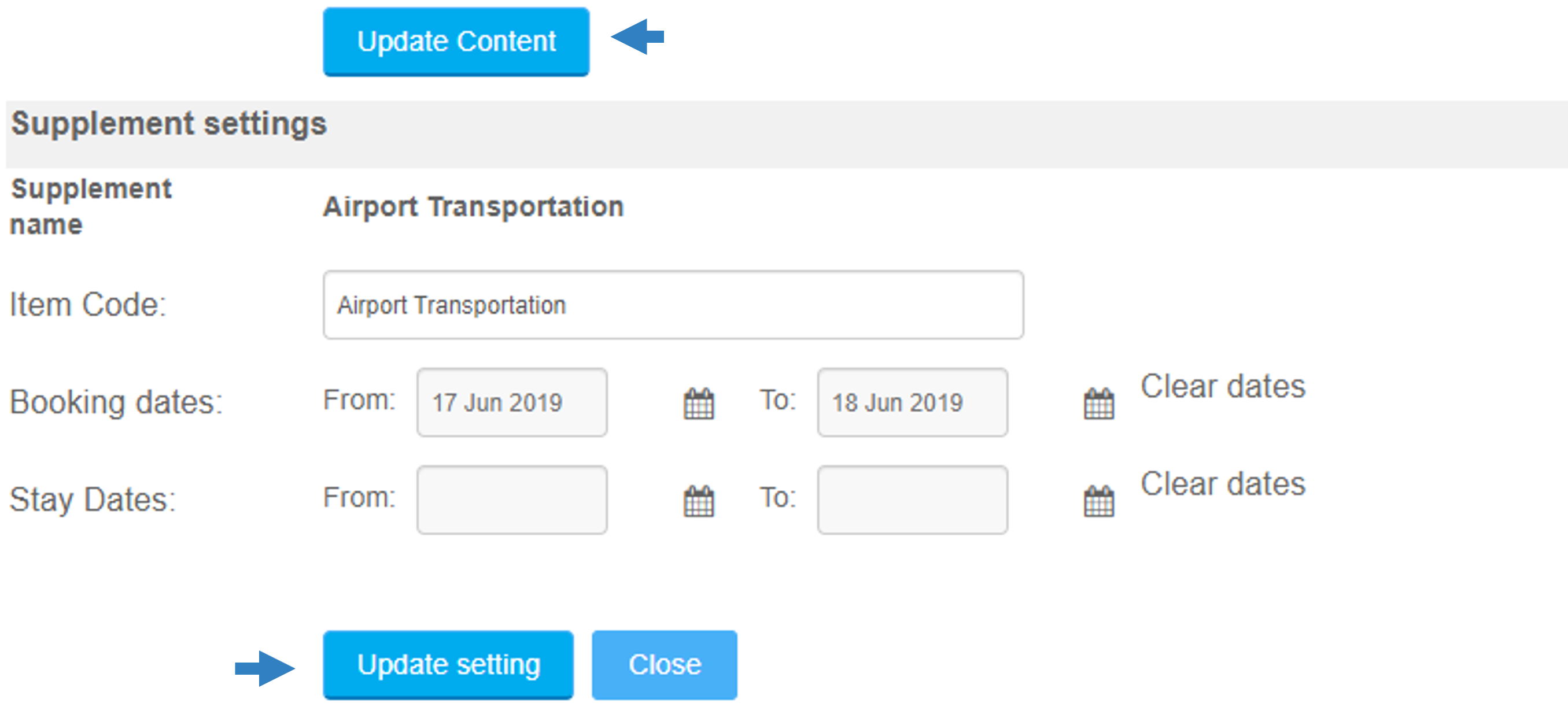Screen dimensions: 1568x714
Task: Click the blue arrow pointing to Update setting
Action: (265, 668)
